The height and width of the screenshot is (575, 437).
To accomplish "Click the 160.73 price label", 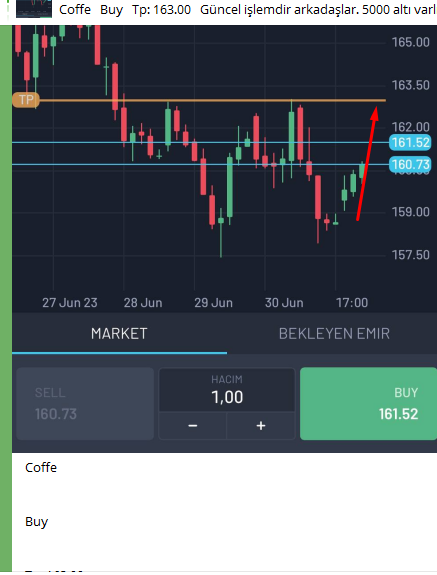I will pos(410,165).
